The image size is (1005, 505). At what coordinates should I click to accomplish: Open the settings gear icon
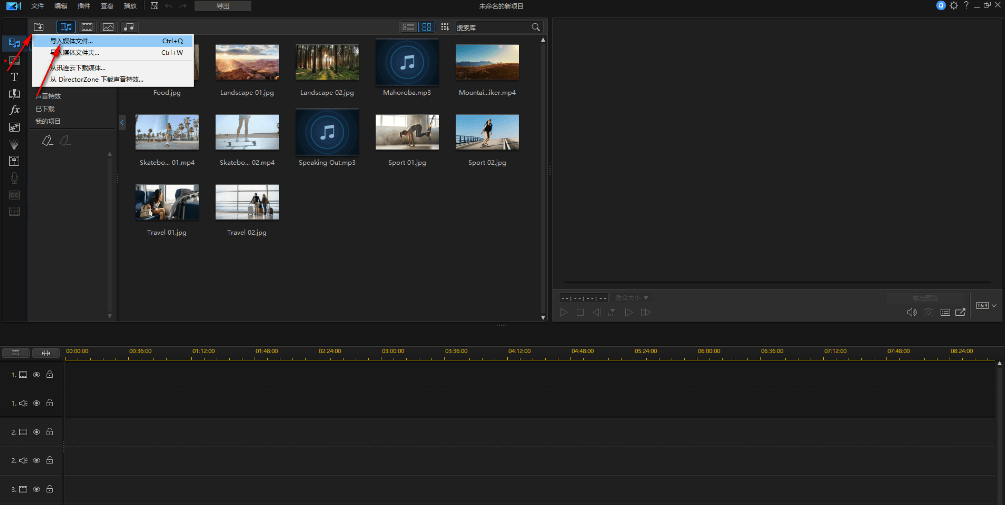tap(954, 6)
